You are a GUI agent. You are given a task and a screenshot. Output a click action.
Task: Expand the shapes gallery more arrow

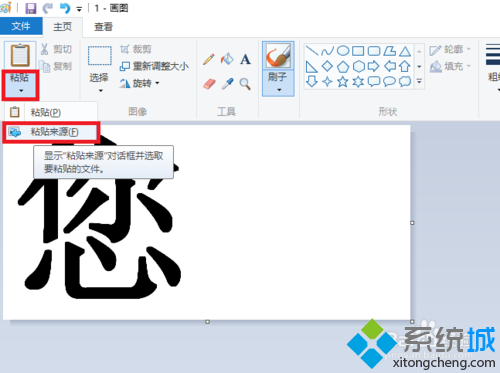click(x=419, y=81)
